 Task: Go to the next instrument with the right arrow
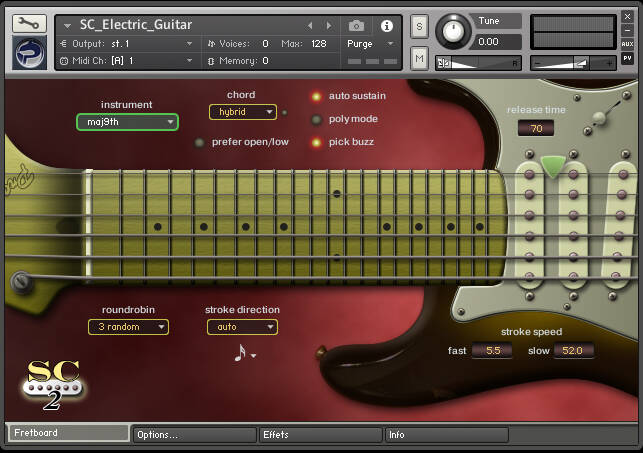pos(329,26)
